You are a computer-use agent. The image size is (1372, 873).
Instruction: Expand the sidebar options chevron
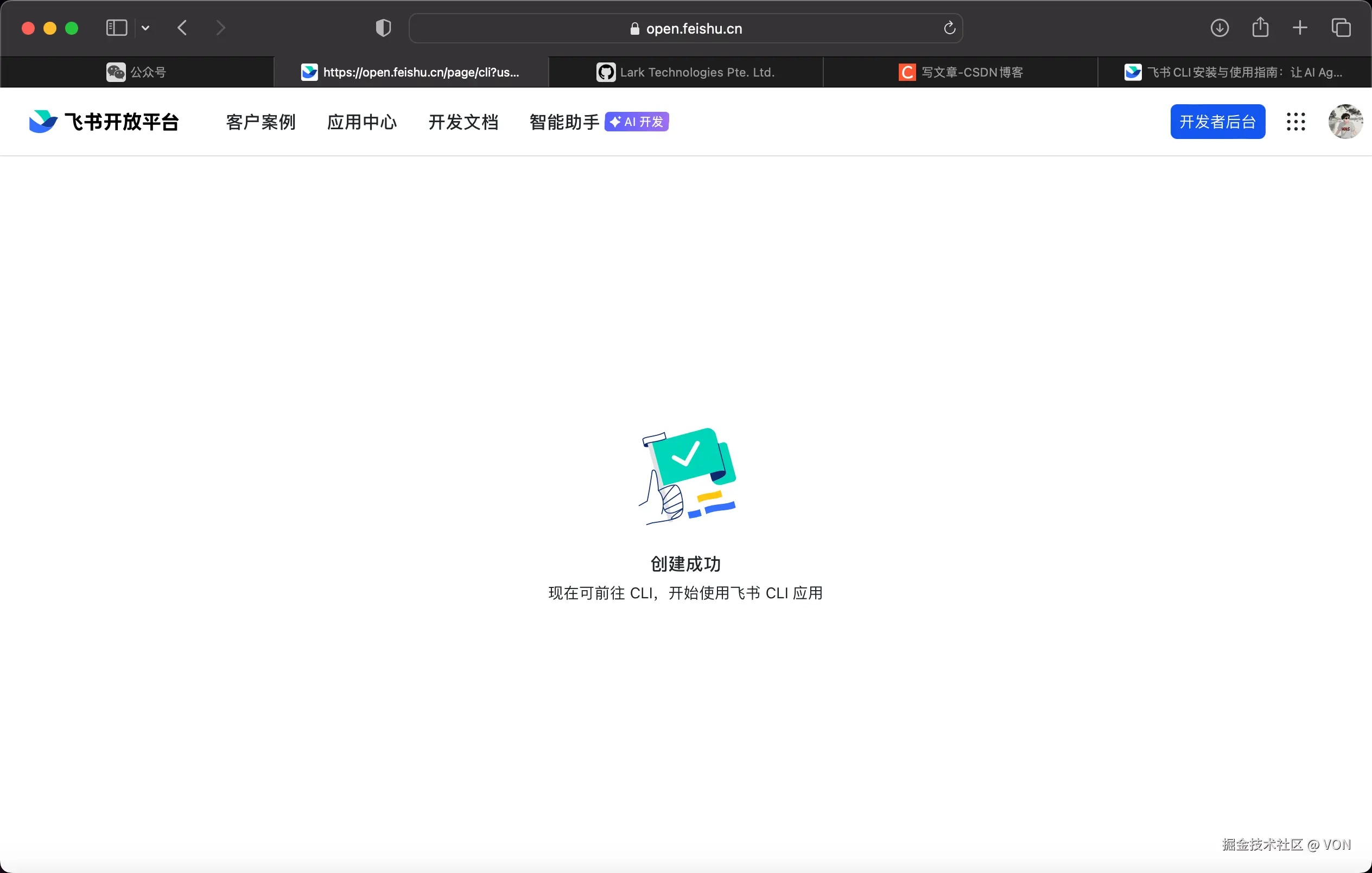coord(146,27)
